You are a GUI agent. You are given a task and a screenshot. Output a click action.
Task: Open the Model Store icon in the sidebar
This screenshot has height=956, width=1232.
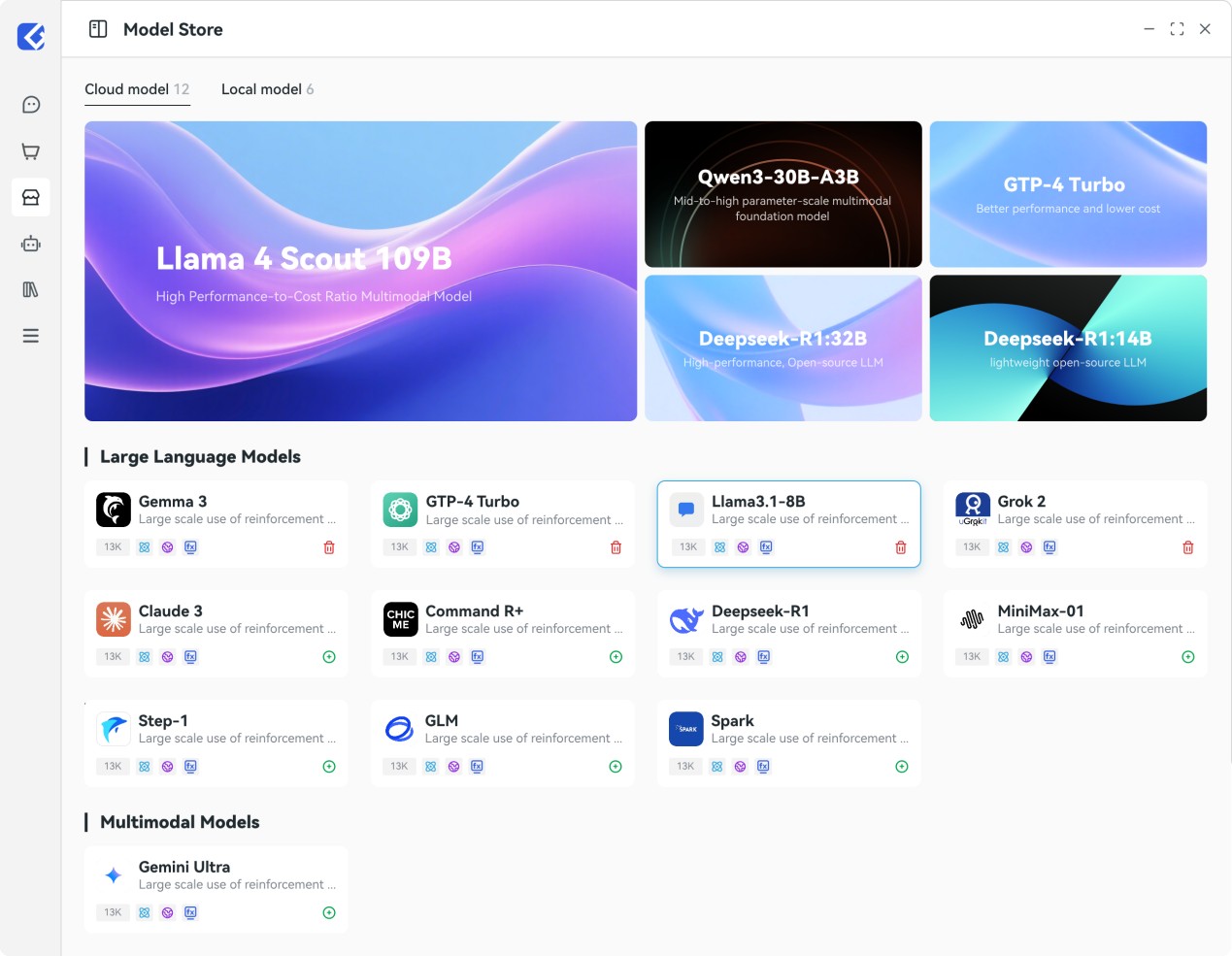(30, 197)
